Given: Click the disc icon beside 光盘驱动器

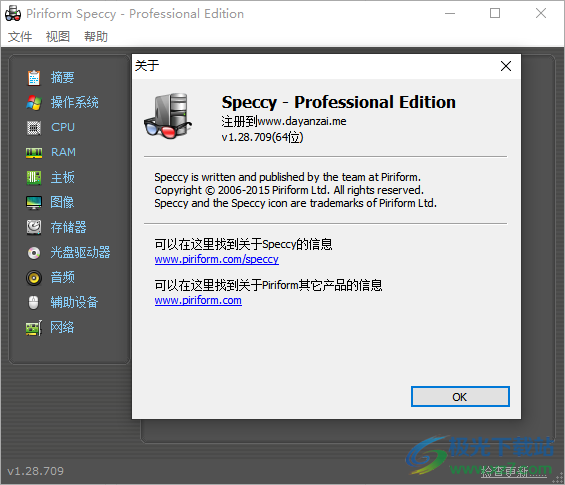Looking at the screenshot, I should point(34,253).
